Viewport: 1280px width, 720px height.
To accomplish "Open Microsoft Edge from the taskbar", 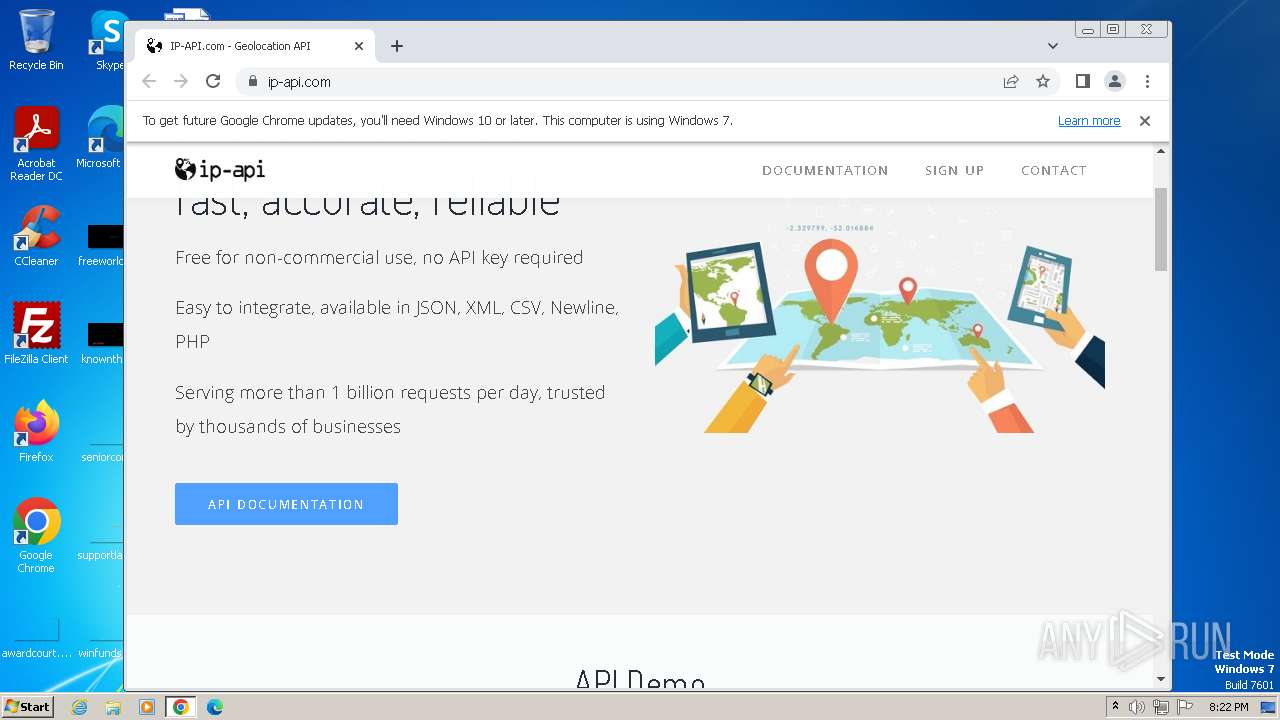I will tap(214, 707).
